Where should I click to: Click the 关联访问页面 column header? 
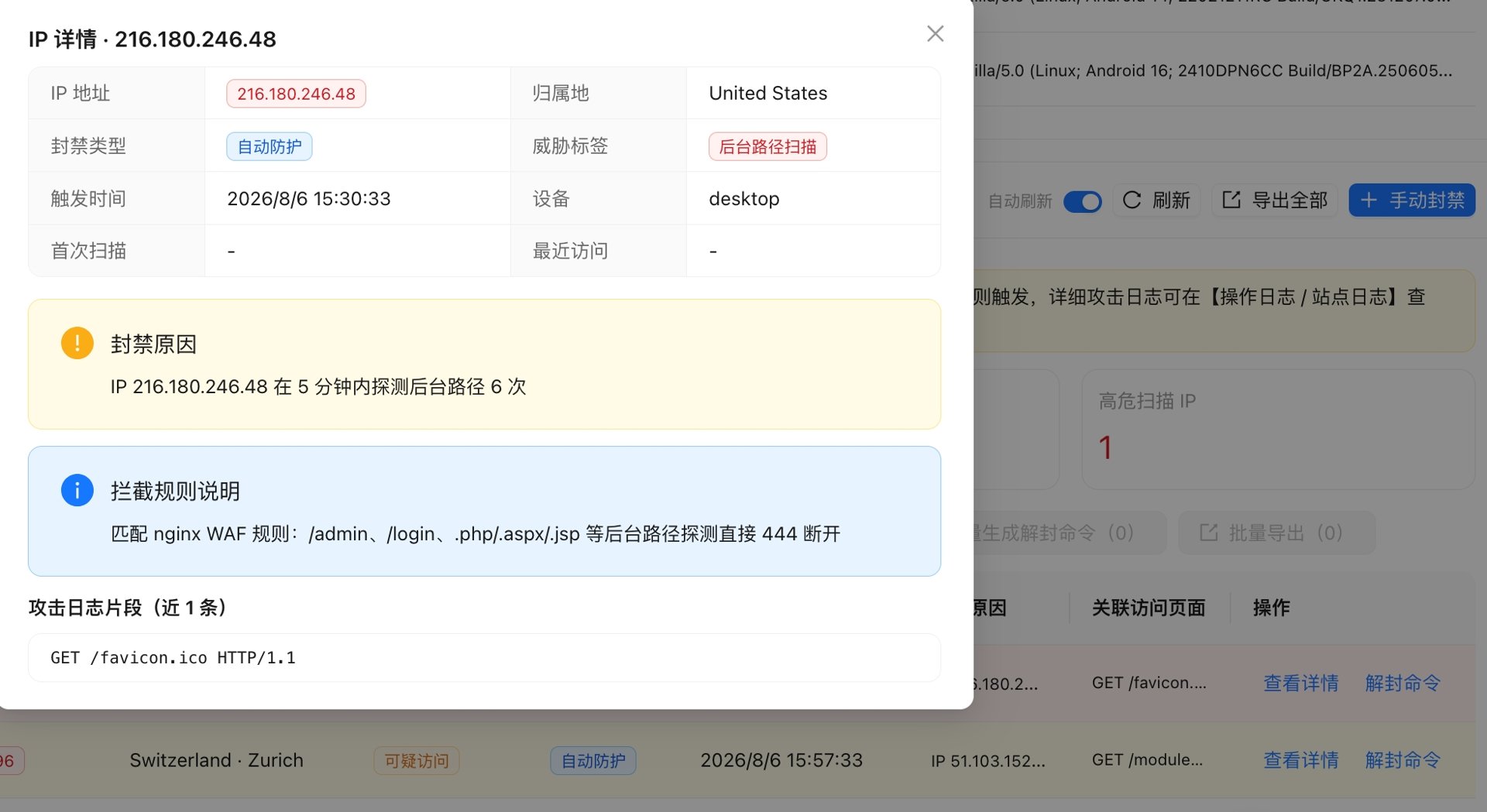tap(1149, 608)
